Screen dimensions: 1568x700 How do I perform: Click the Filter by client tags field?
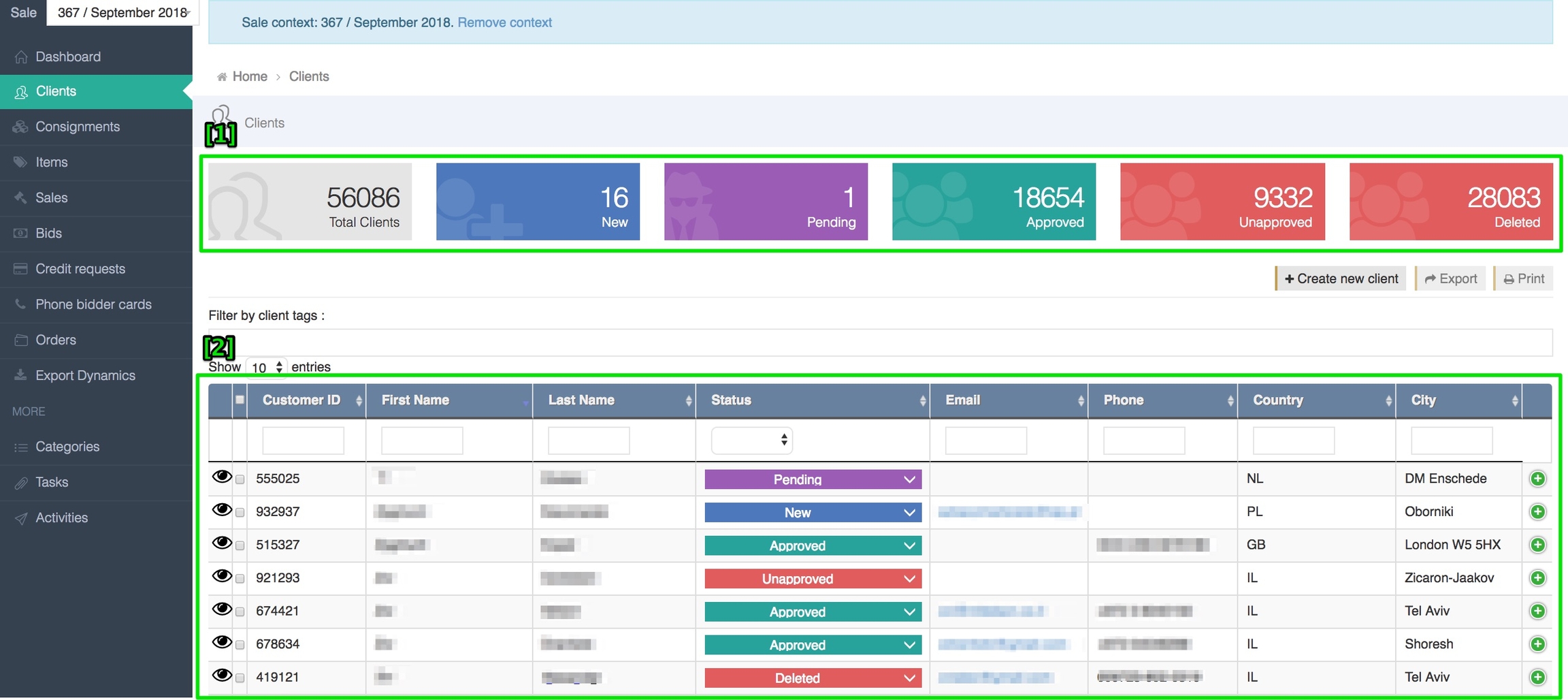click(879, 343)
